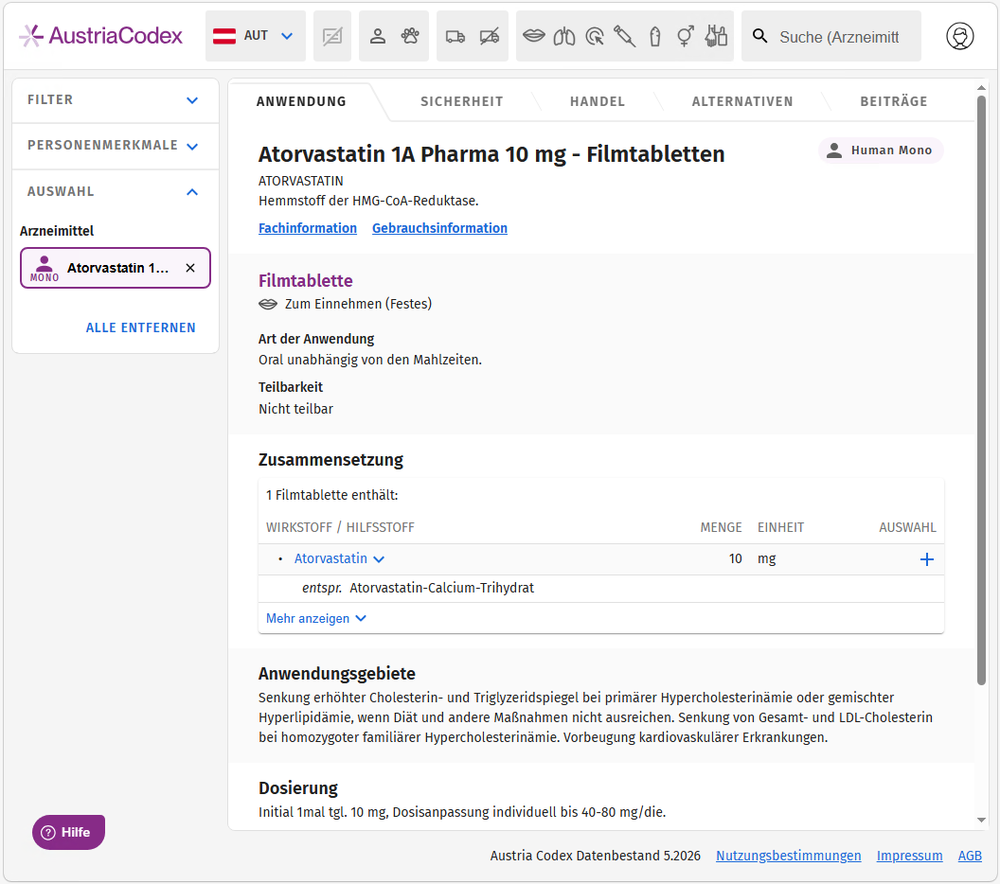1000x884 pixels.
Task: Open the AGB link
Action: coord(969,856)
